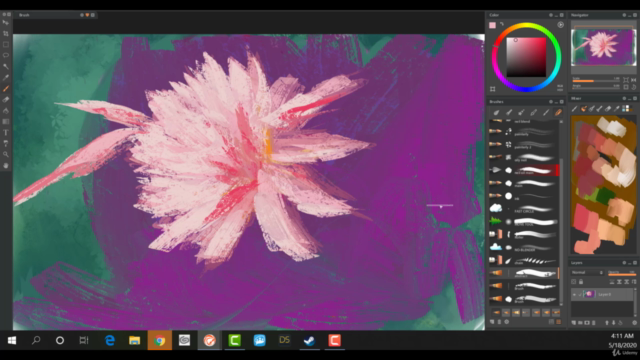Click the pink foreground color swatch
640x360 pixels.
[493, 25]
